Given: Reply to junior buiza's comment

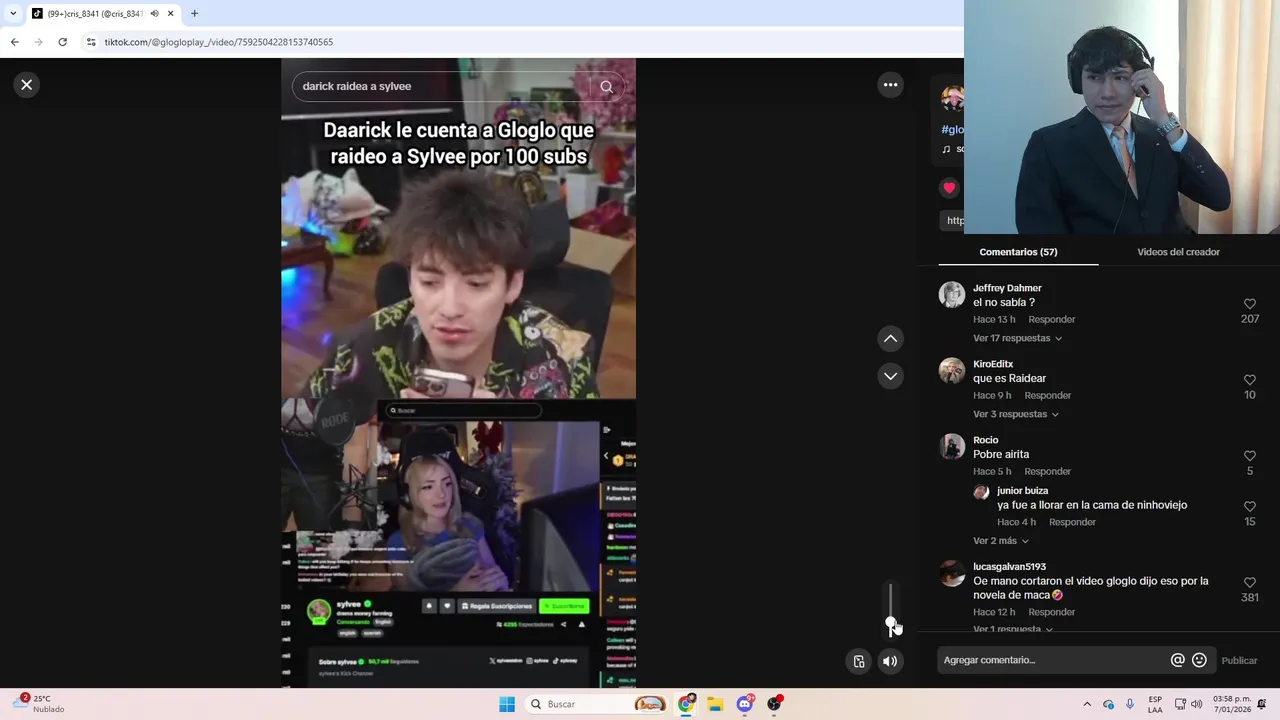Looking at the screenshot, I should click(1072, 522).
